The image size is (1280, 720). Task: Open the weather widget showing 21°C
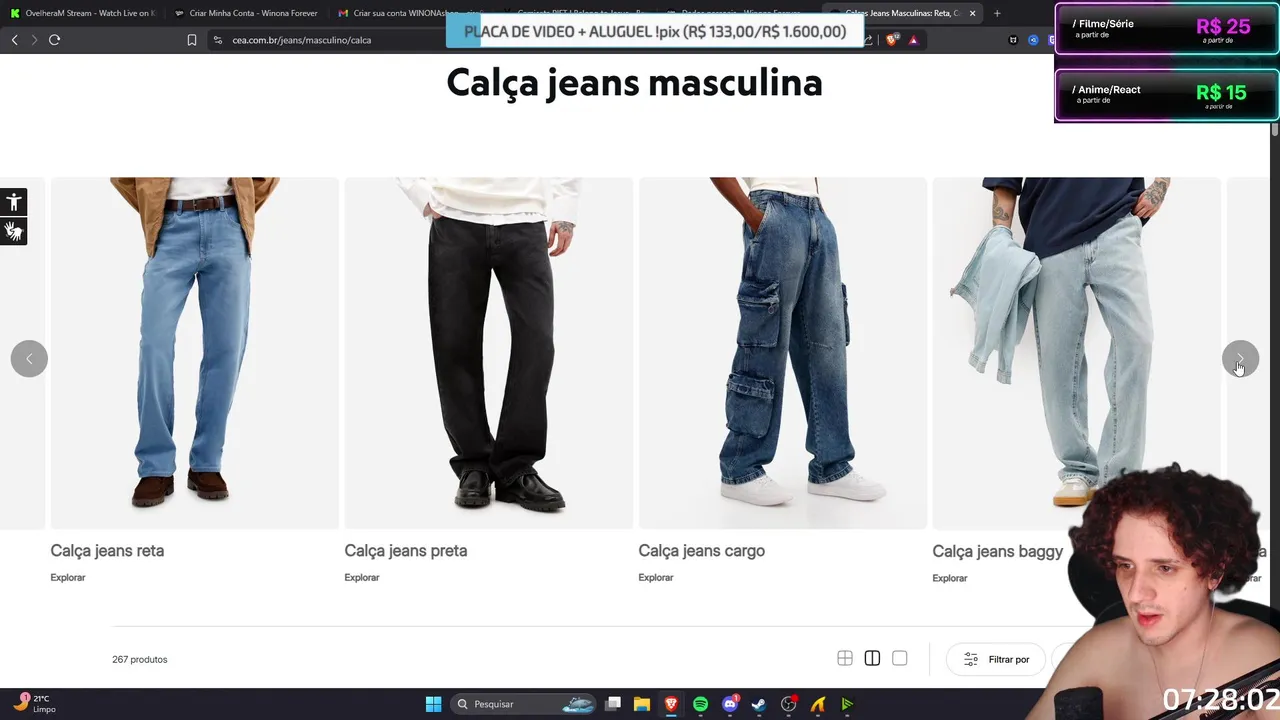(x=34, y=703)
